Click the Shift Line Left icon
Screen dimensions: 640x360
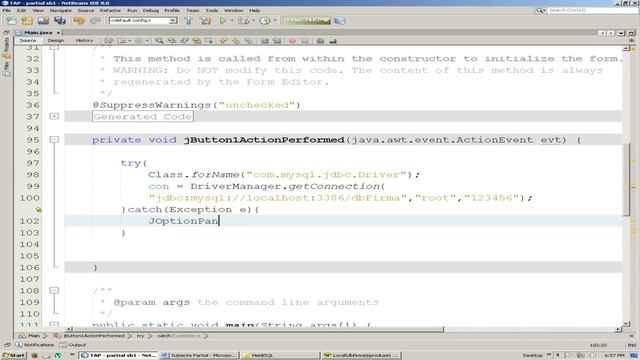coord(264,41)
